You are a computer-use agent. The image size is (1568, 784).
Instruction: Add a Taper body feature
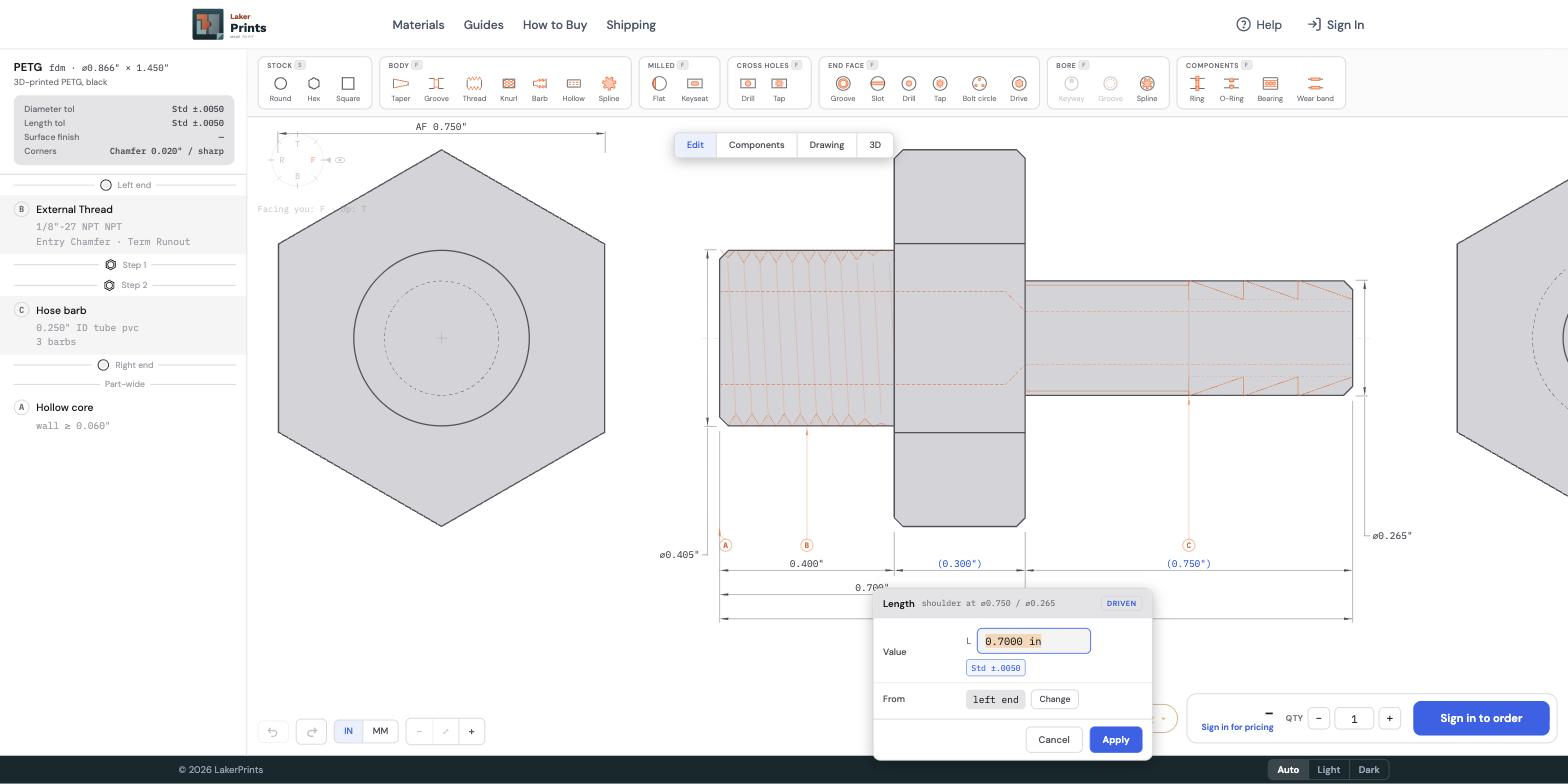[400, 88]
